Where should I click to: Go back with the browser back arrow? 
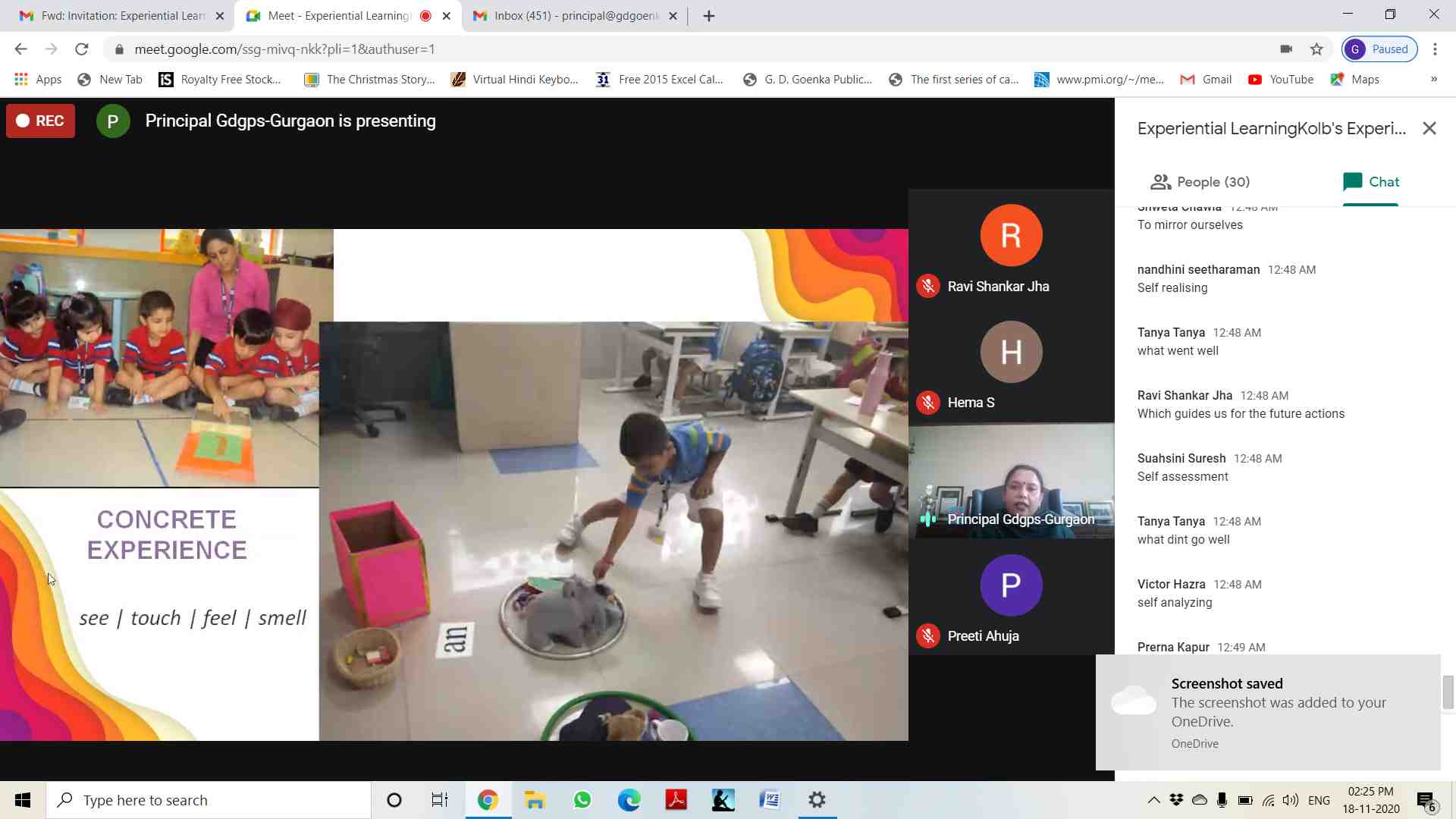click(20, 49)
